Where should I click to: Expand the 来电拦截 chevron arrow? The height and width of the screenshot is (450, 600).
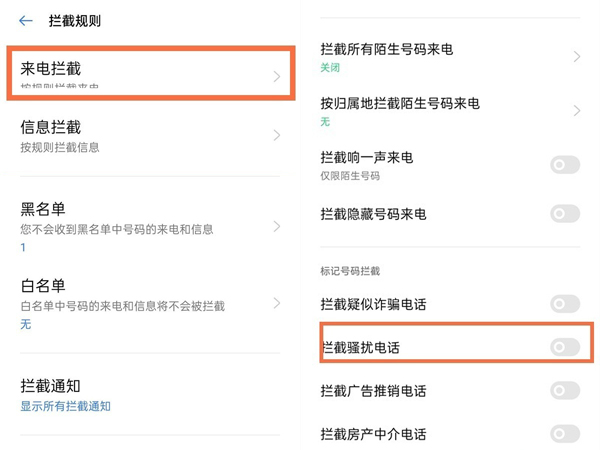coord(277,76)
